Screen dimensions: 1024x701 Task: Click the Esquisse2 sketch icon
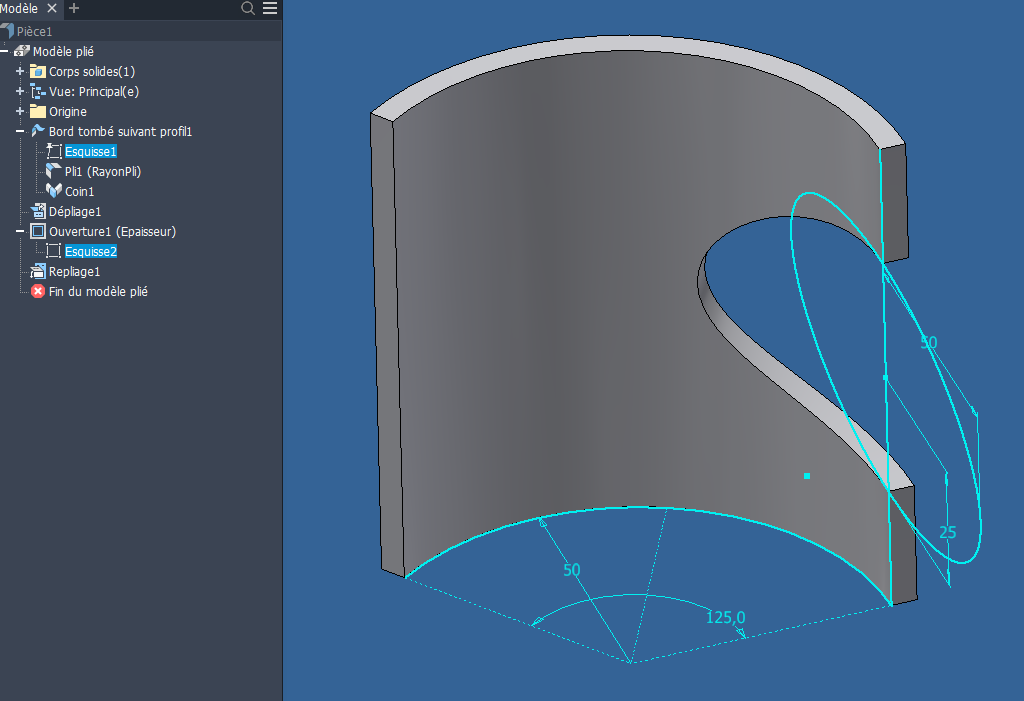point(54,251)
